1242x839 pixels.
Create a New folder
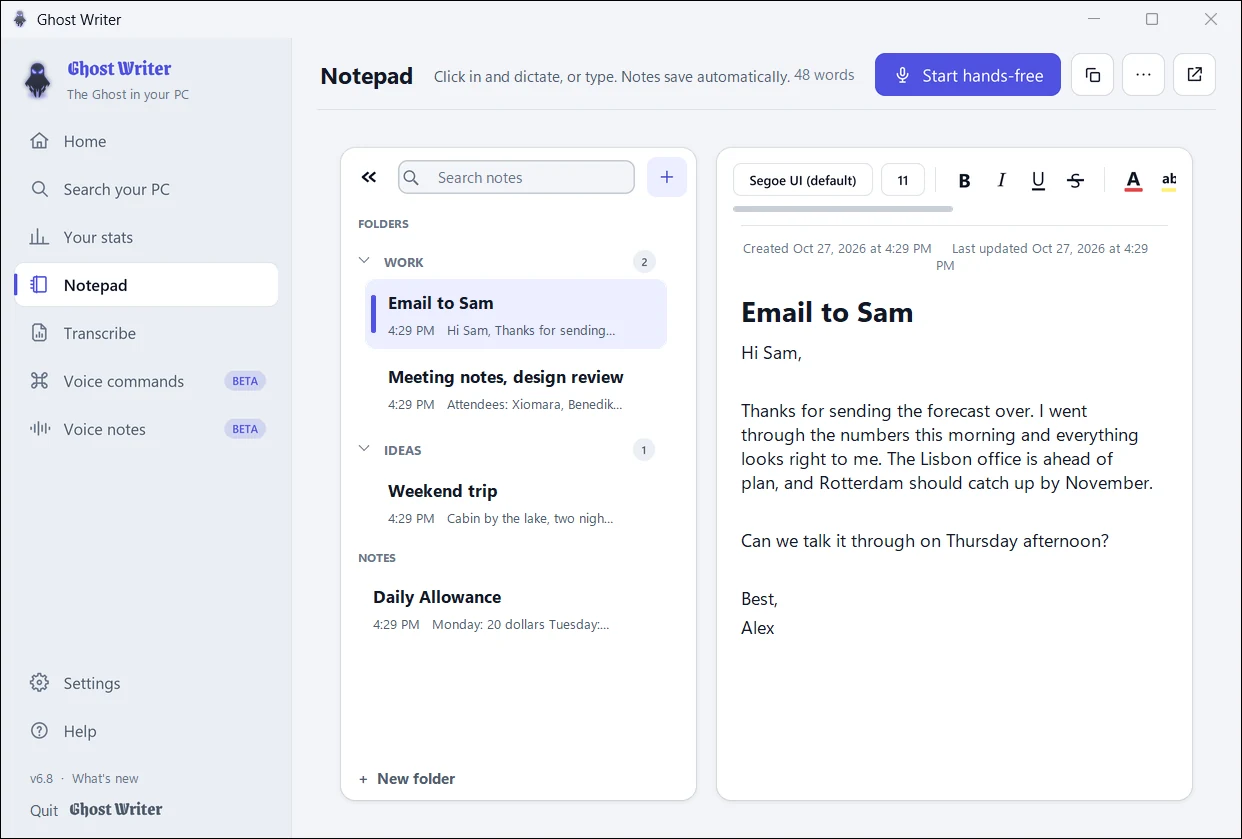[407, 778]
